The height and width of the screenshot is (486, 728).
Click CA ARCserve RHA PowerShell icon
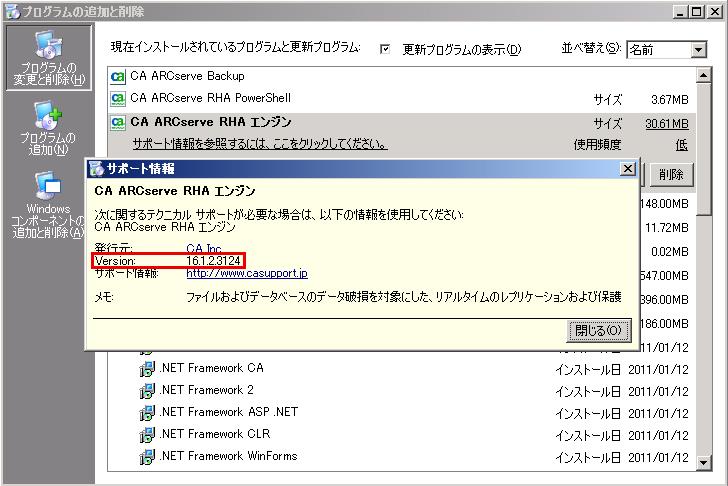pos(118,98)
